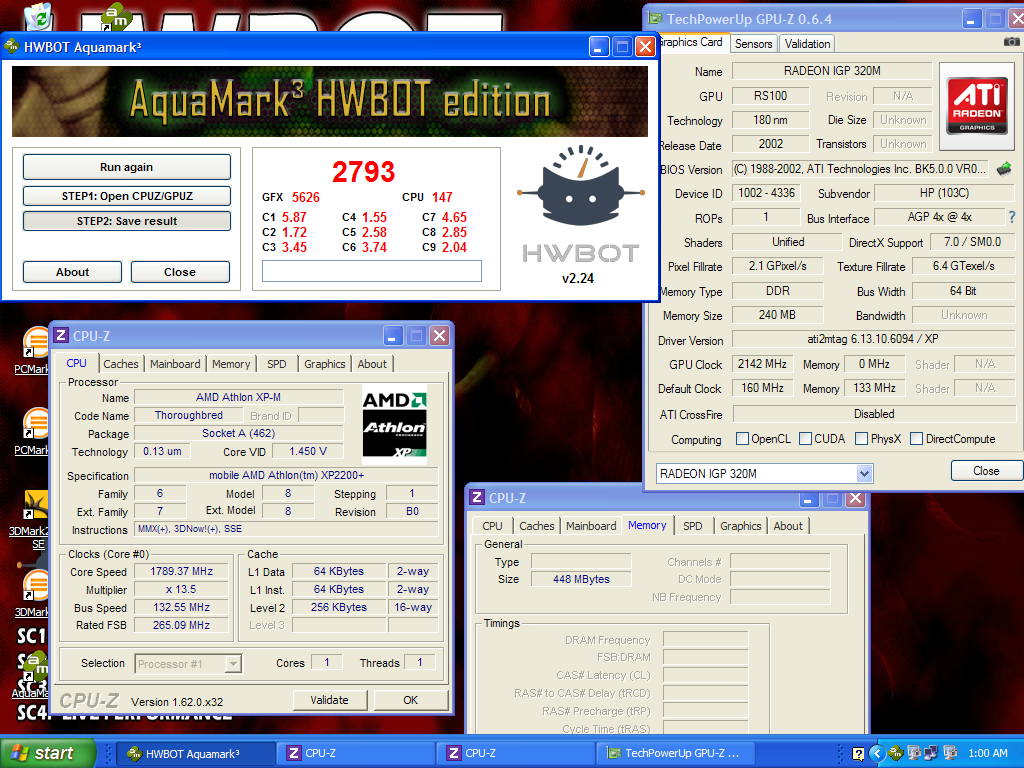Click the GPU-Z title bar icon
1024x768 pixels.
coord(654,19)
